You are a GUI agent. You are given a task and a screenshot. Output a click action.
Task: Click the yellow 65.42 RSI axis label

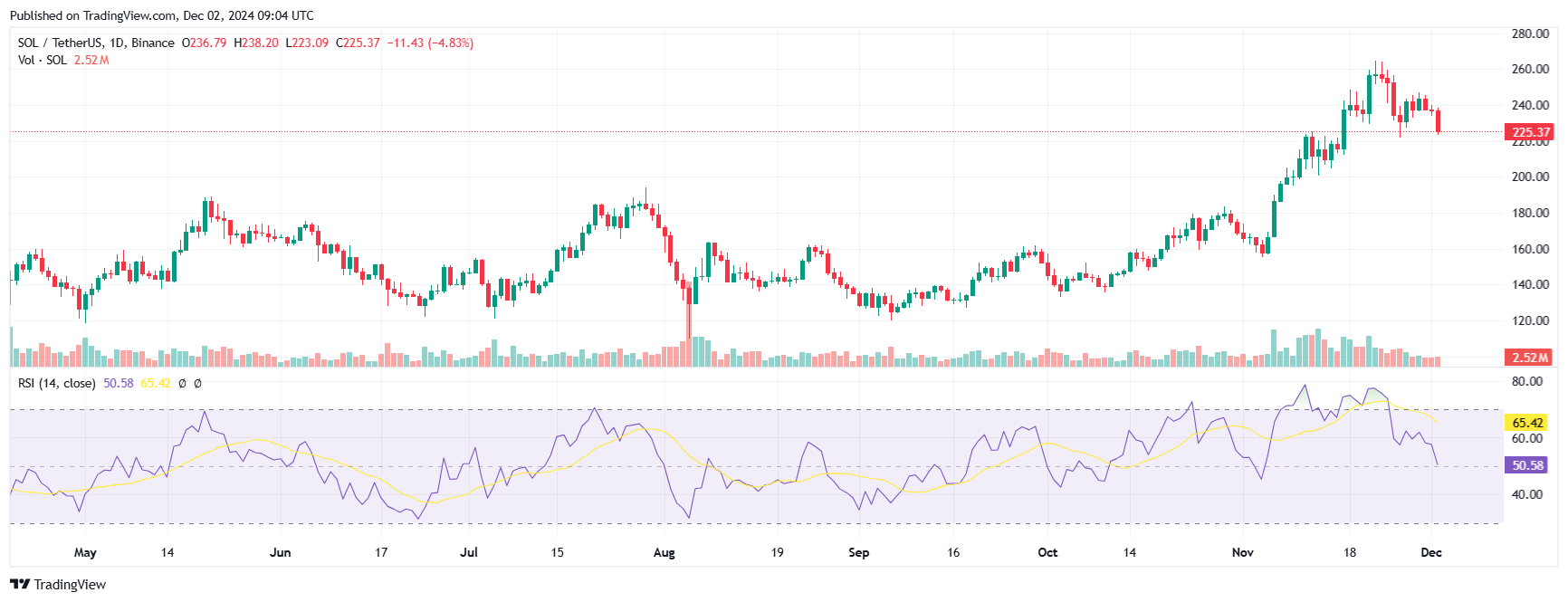click(x=1527, y=423)
